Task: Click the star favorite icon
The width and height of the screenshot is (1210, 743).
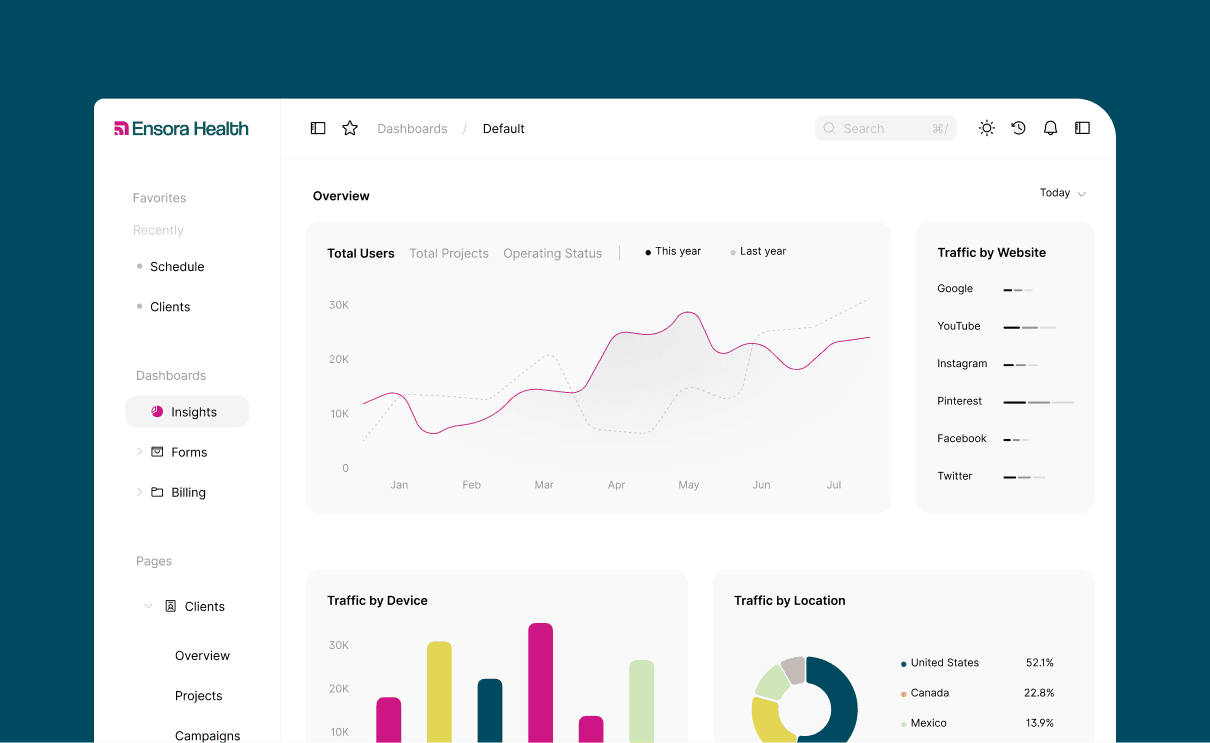Action: tap(350, 128)
